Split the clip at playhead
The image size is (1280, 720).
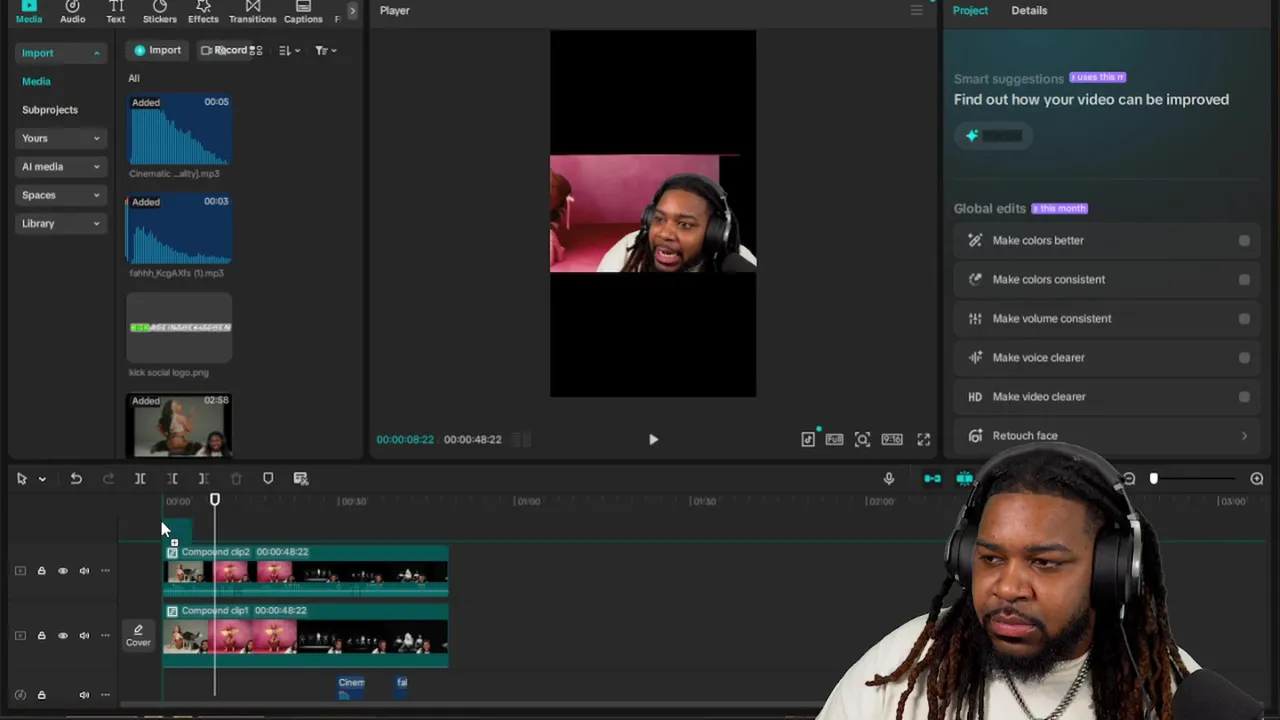click(x=140, y=479)
